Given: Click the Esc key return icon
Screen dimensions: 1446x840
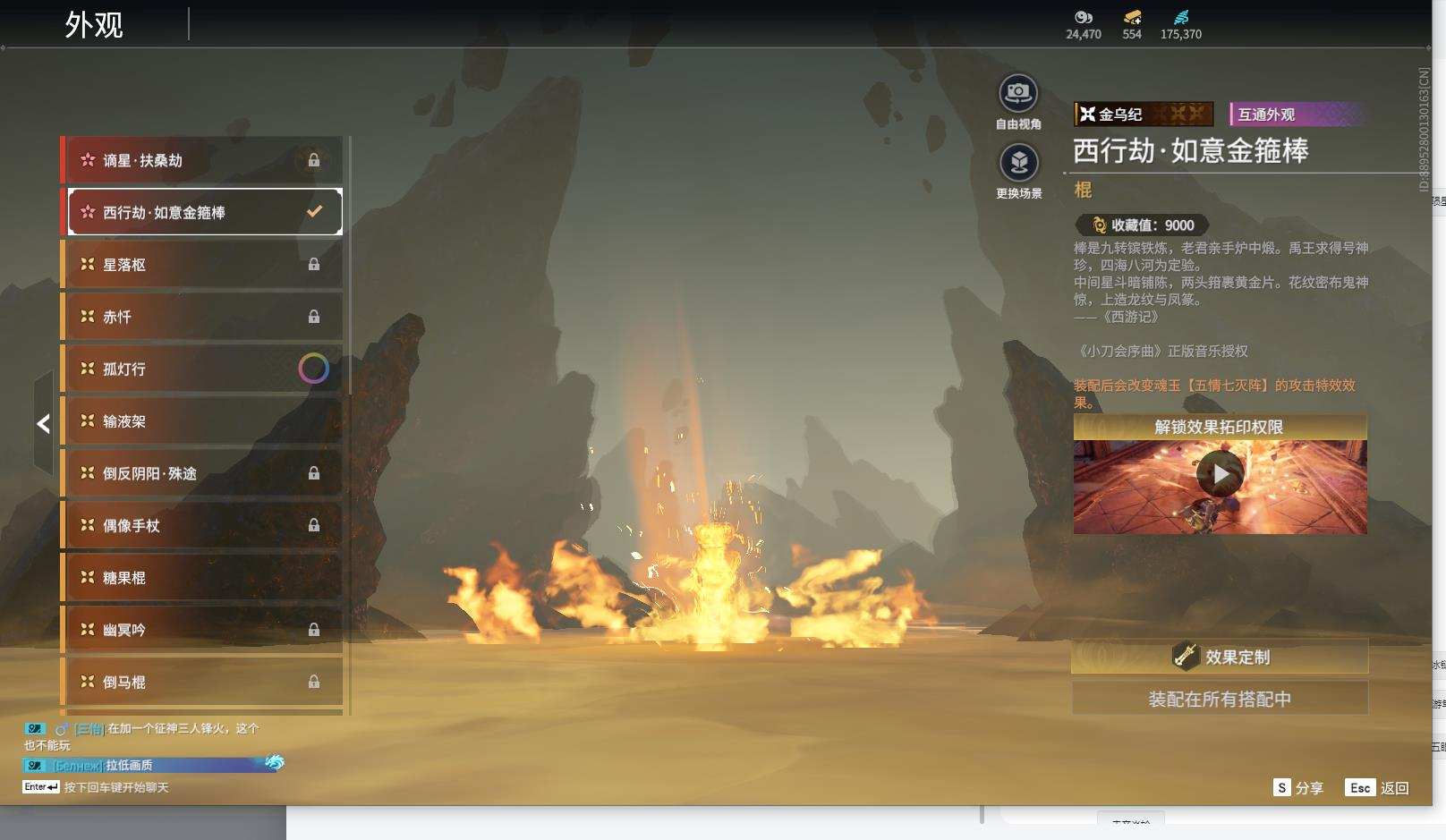Looking at the screenshot, I should click(1360, 787).
